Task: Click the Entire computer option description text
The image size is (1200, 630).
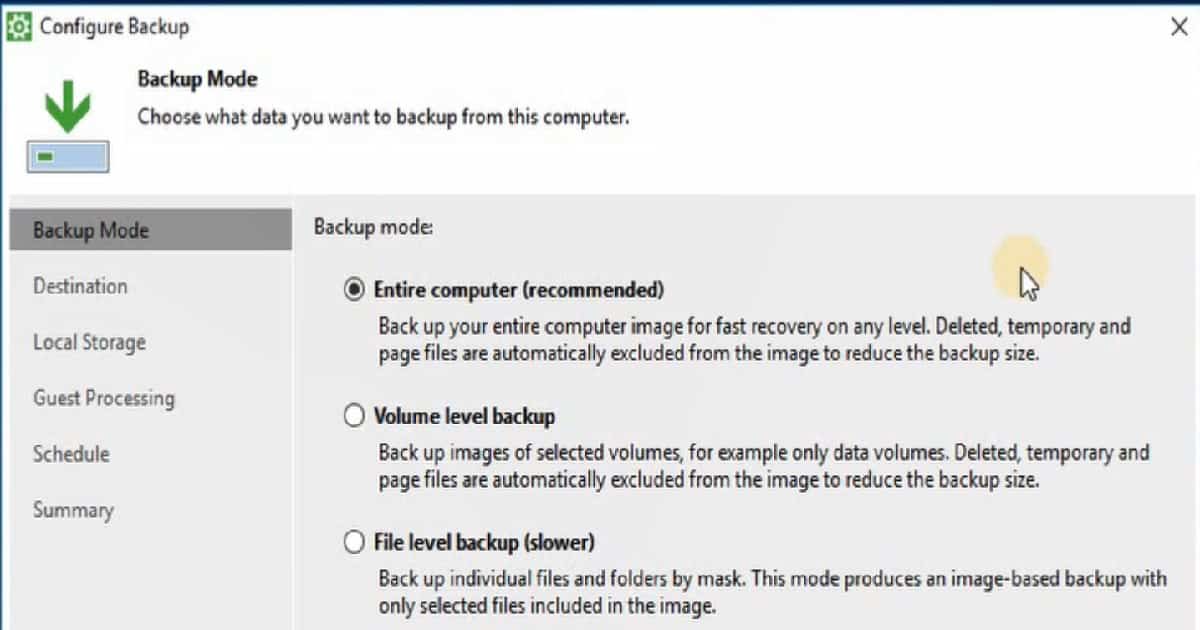Action: [x=754, y=340]
